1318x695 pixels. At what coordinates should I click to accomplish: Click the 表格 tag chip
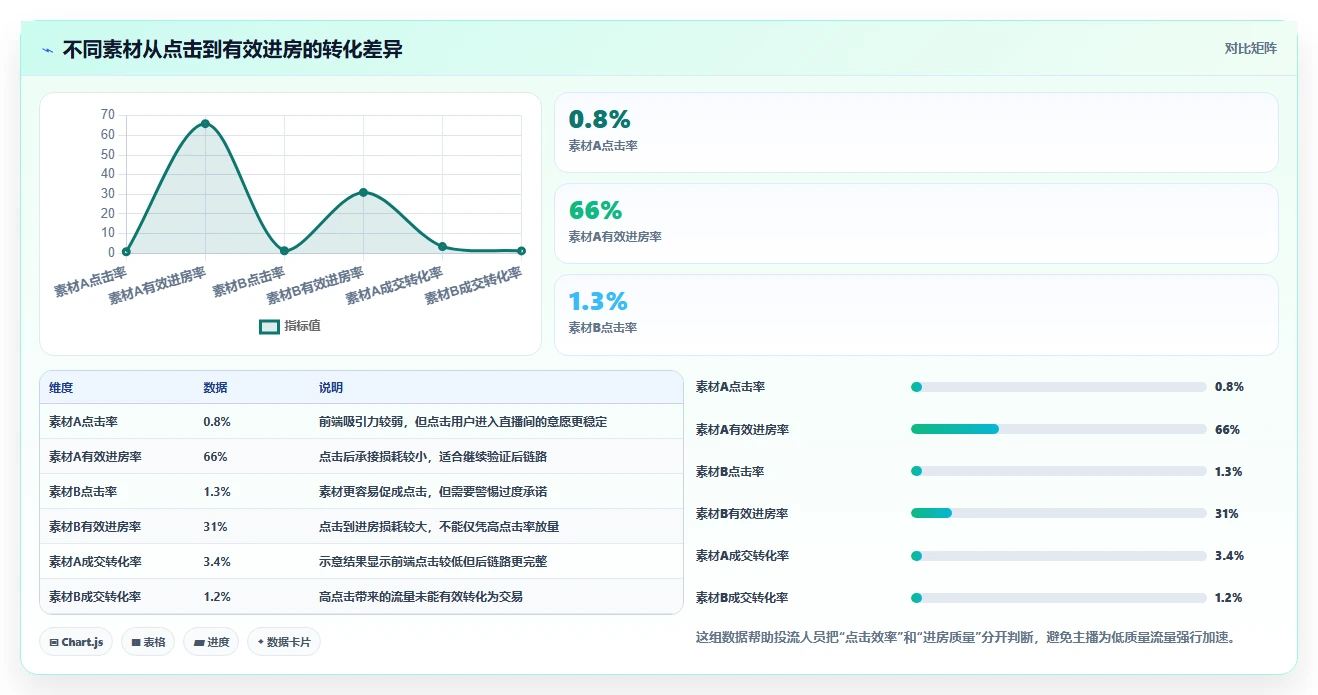[x=148, y=642]
